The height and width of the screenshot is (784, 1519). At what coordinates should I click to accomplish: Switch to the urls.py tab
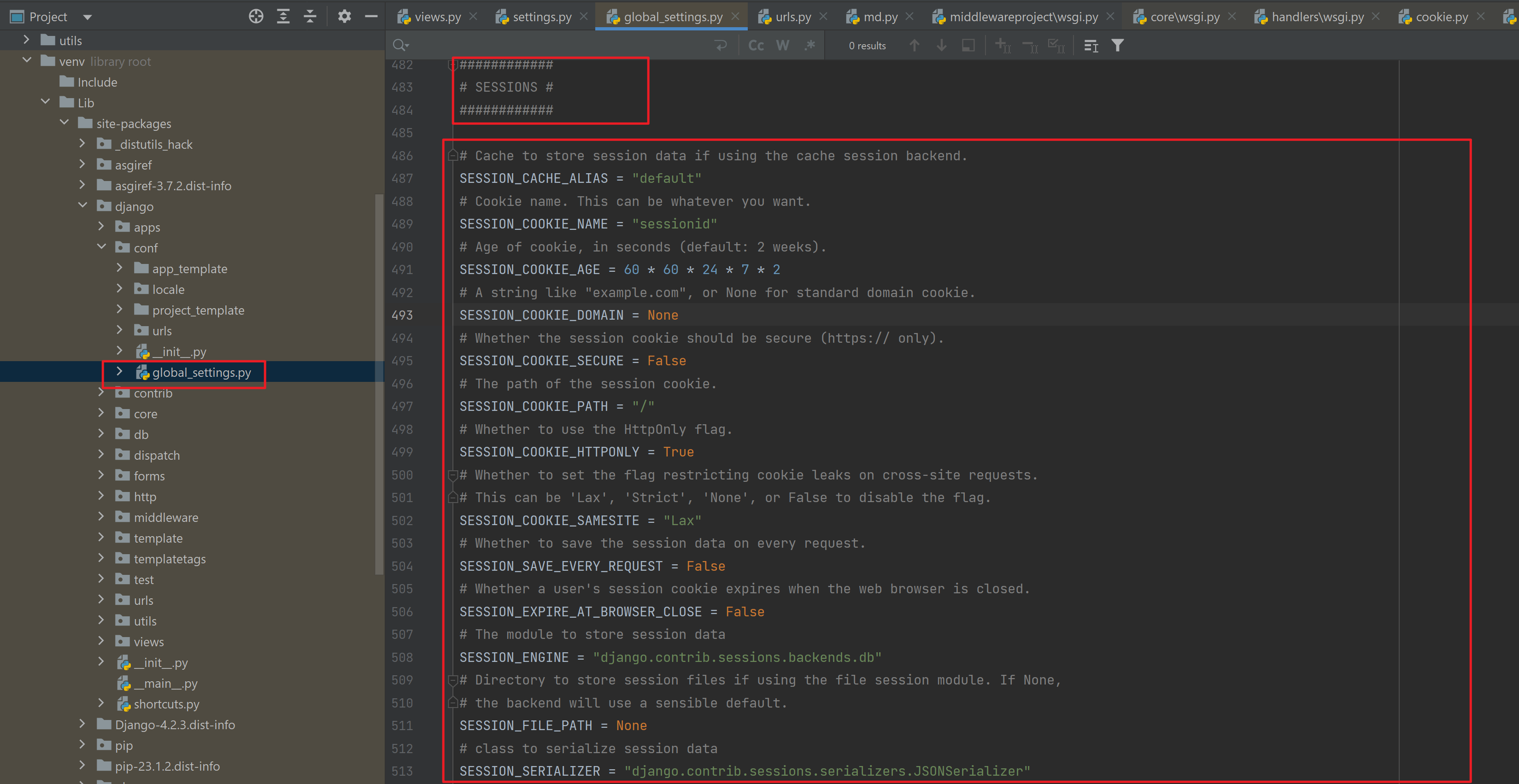pos(792,17)
